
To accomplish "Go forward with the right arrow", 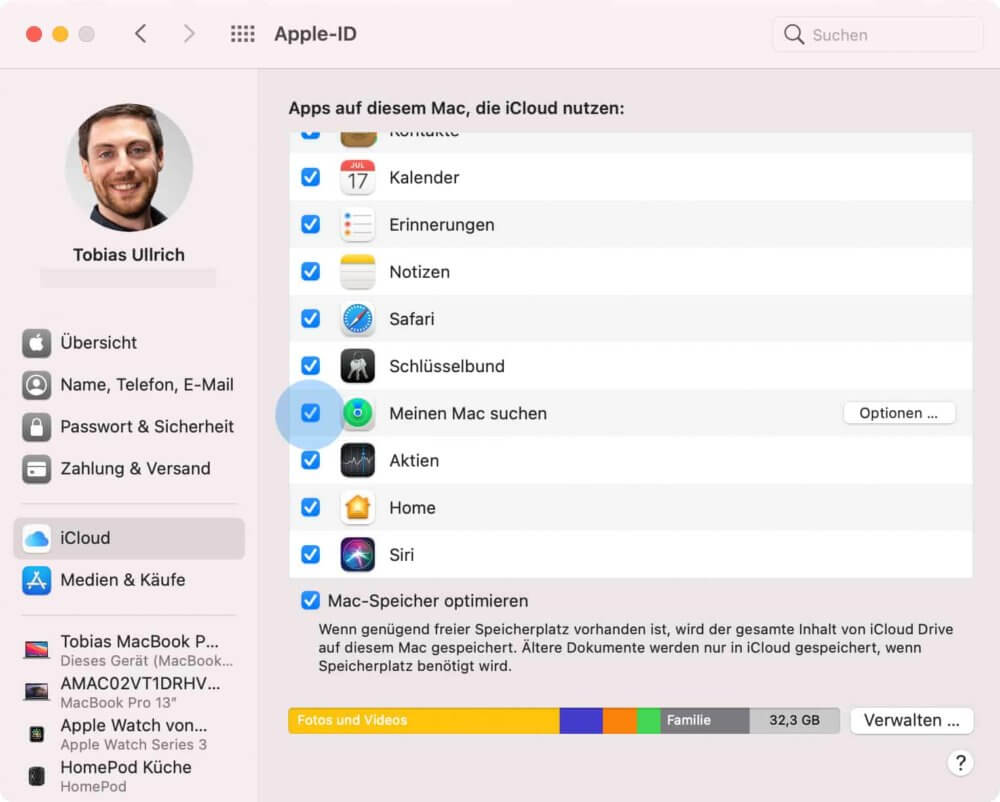I will (x=189, y=34).
